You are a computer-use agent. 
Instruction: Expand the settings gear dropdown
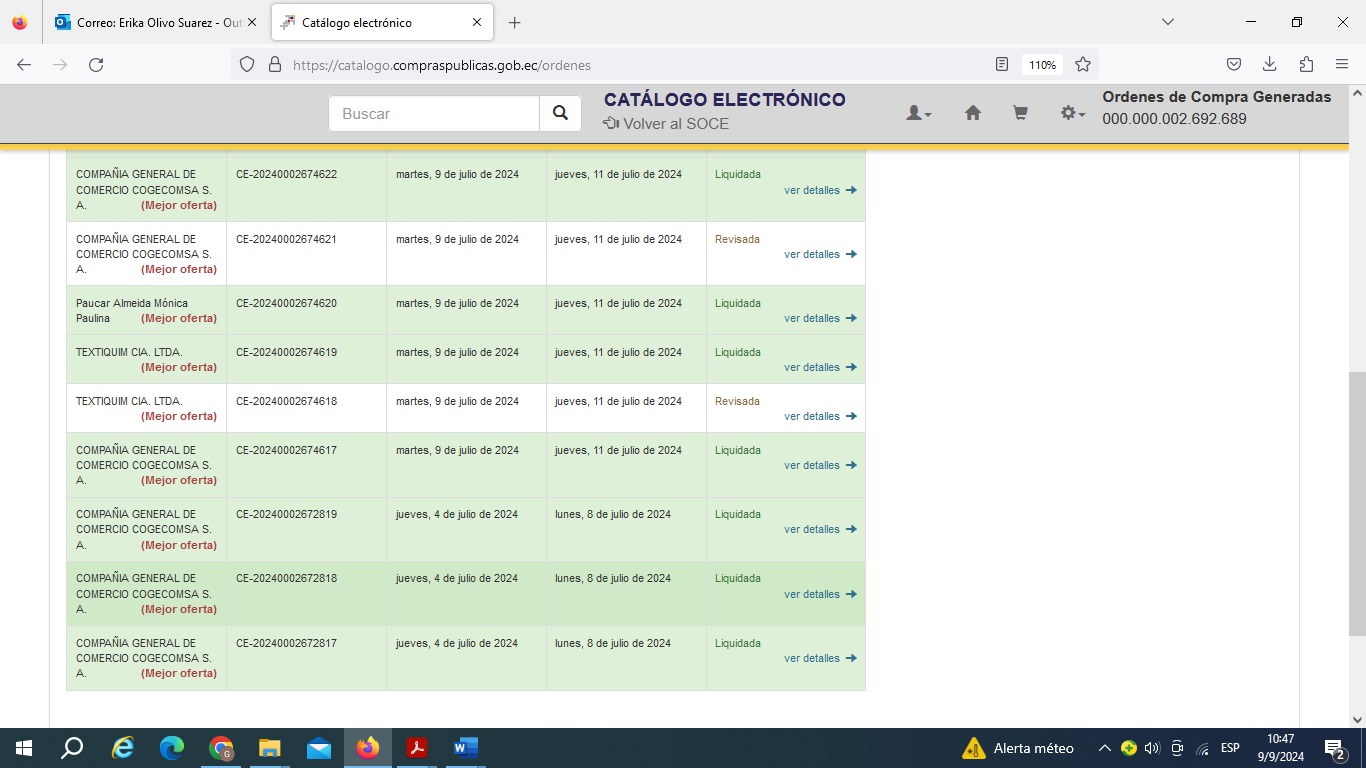pos(1072,114)
